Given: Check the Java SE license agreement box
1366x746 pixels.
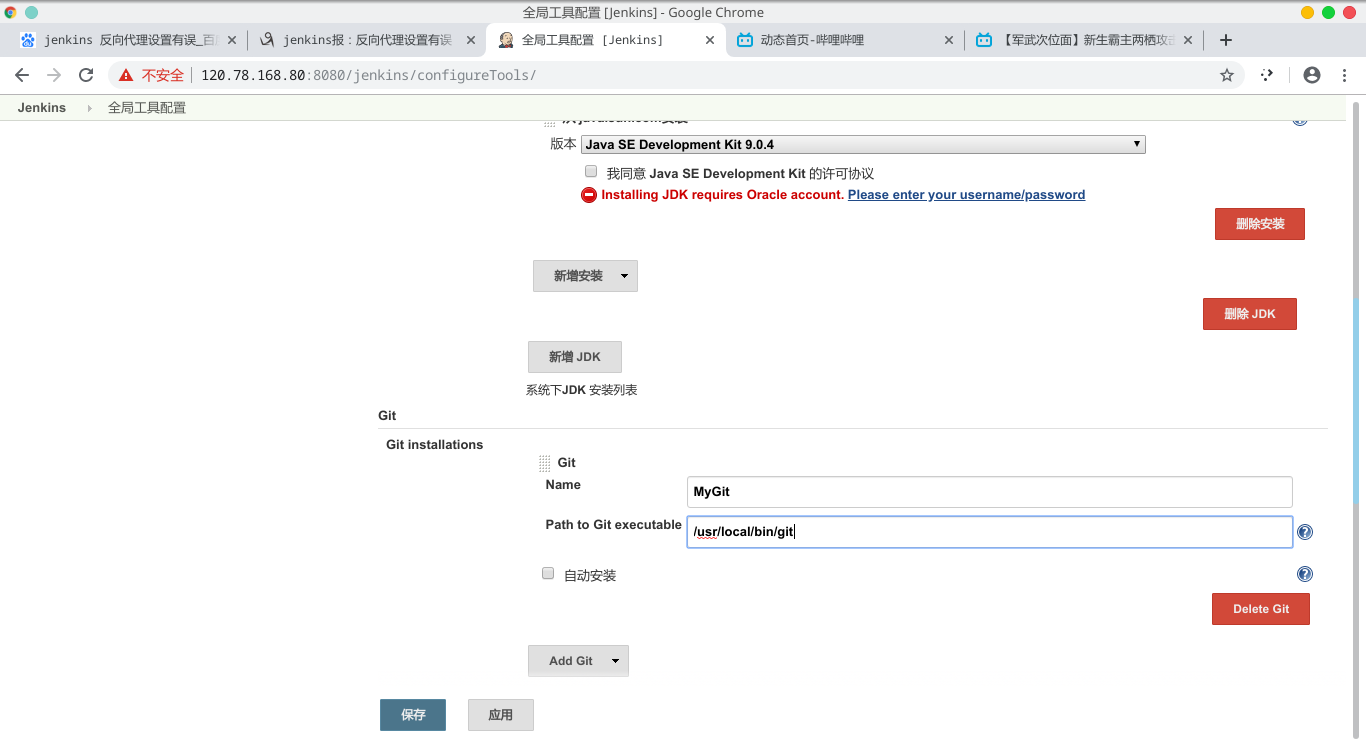Looking at the screenshot, I should click(591, 172).
